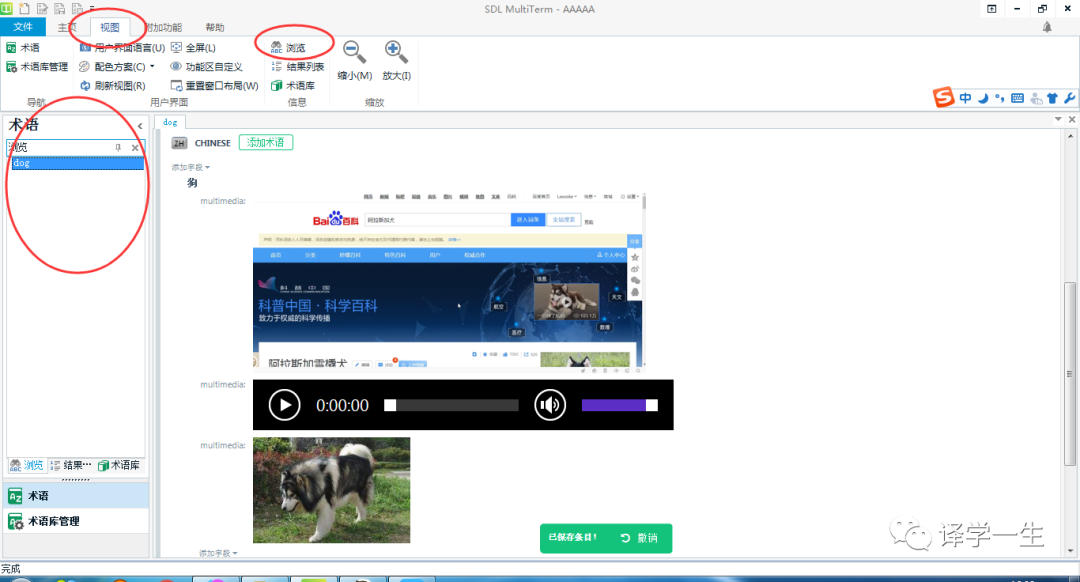Click the ZH language badge

[x=179, y=143]
